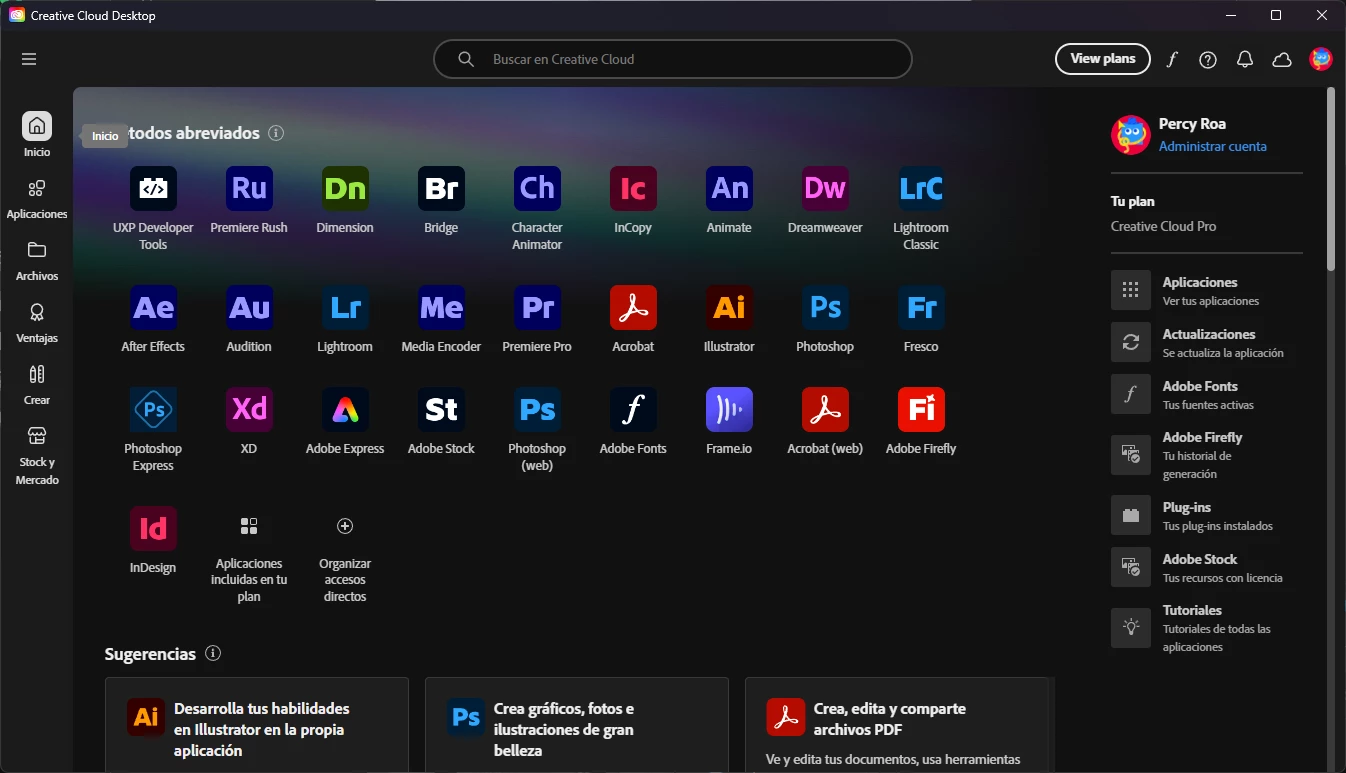Viewport: 1346px width, 773px height.
Task: Open the Dimension app icon
Action: pyautogui.click(x=345, y=189)
